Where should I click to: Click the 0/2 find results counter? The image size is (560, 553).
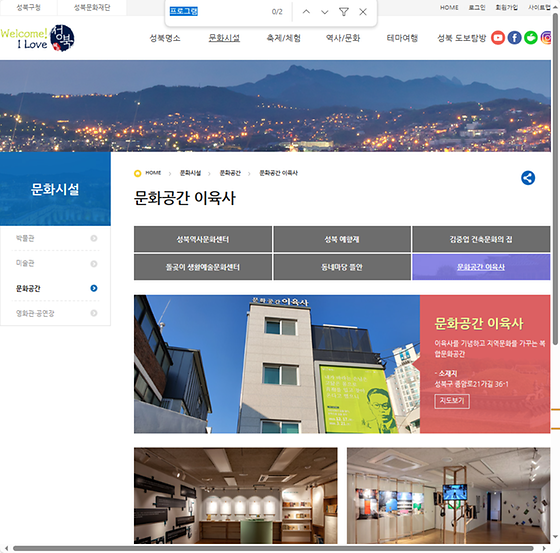[277, 12]
